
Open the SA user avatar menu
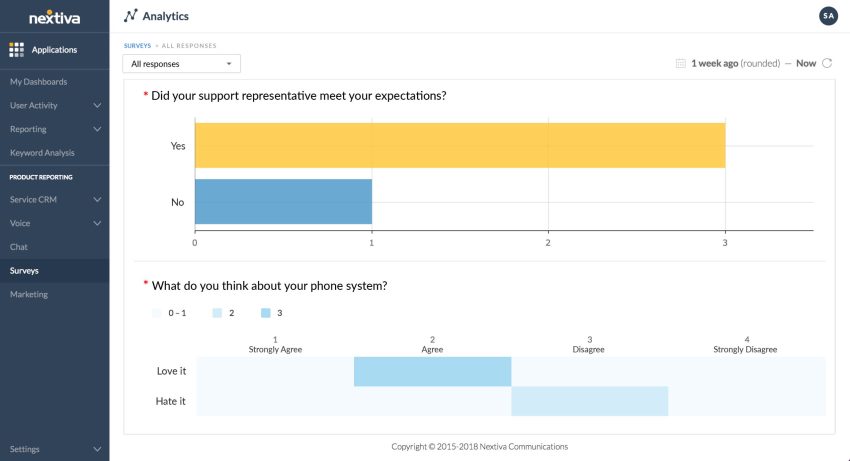point(828,16)
